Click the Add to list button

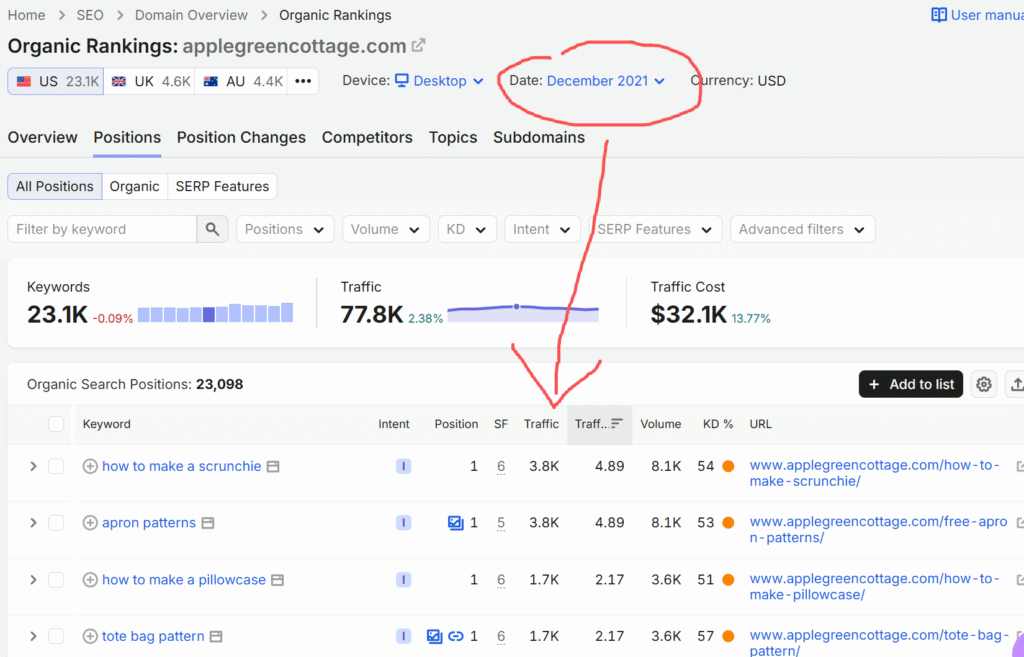pyautogui.click(x=910, y=385)
